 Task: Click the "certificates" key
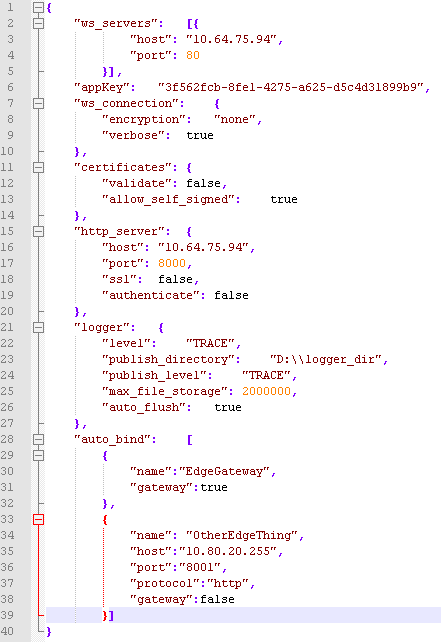point(123,167)
